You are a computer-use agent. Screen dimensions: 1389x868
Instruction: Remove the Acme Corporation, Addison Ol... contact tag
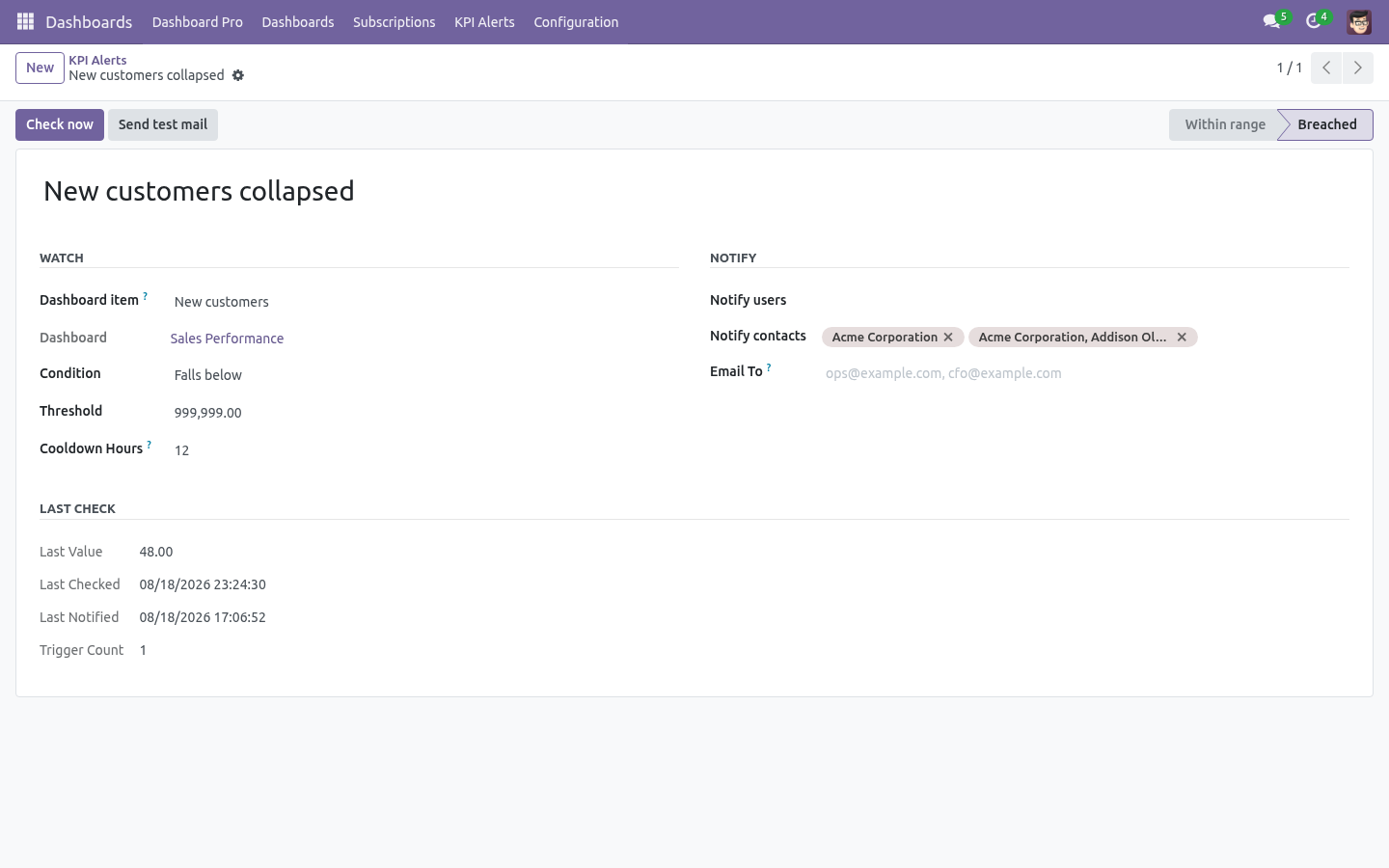pos(1182,337)
